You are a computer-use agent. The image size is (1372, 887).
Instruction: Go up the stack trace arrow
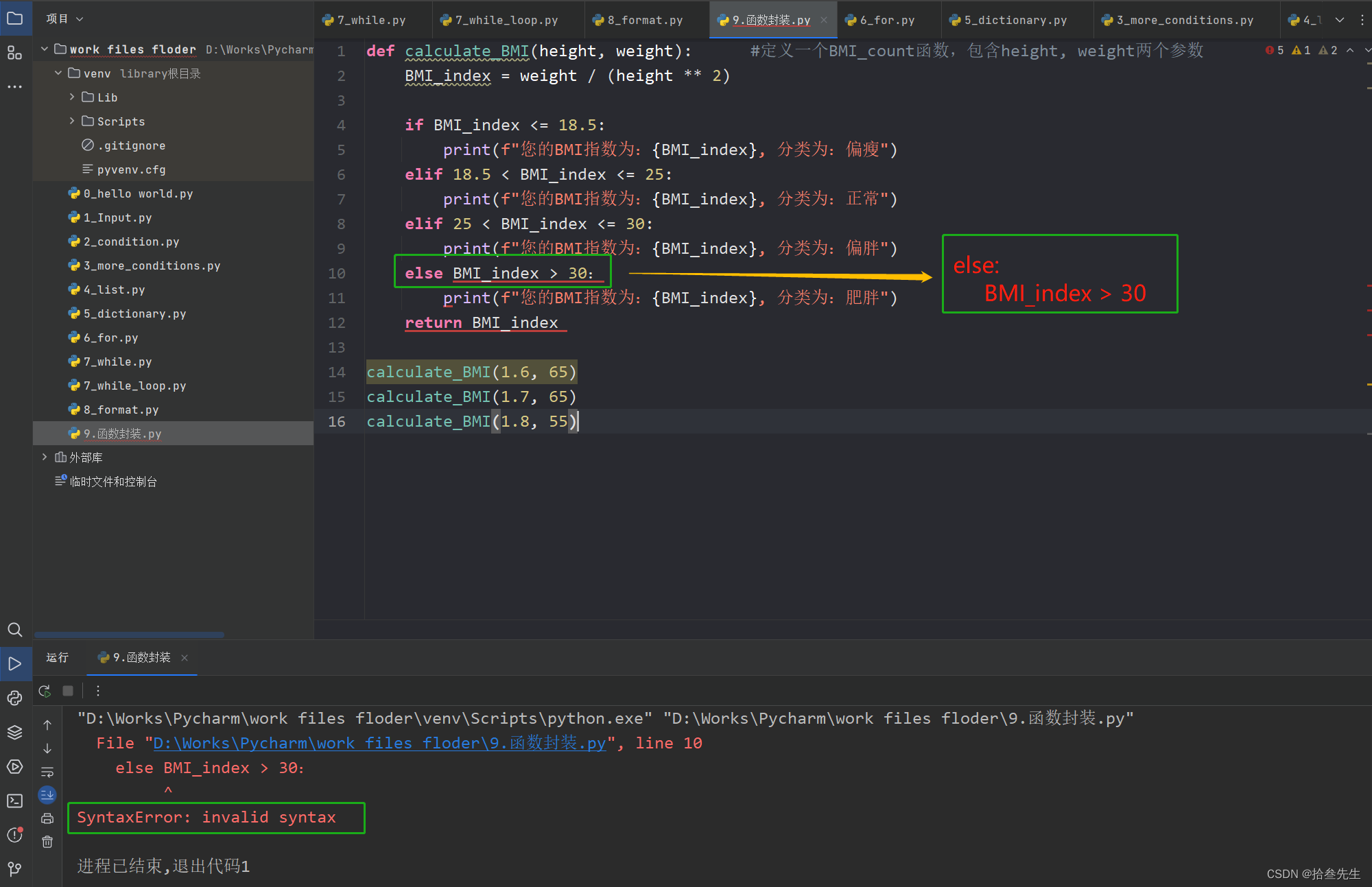click(x=47, y=724)
